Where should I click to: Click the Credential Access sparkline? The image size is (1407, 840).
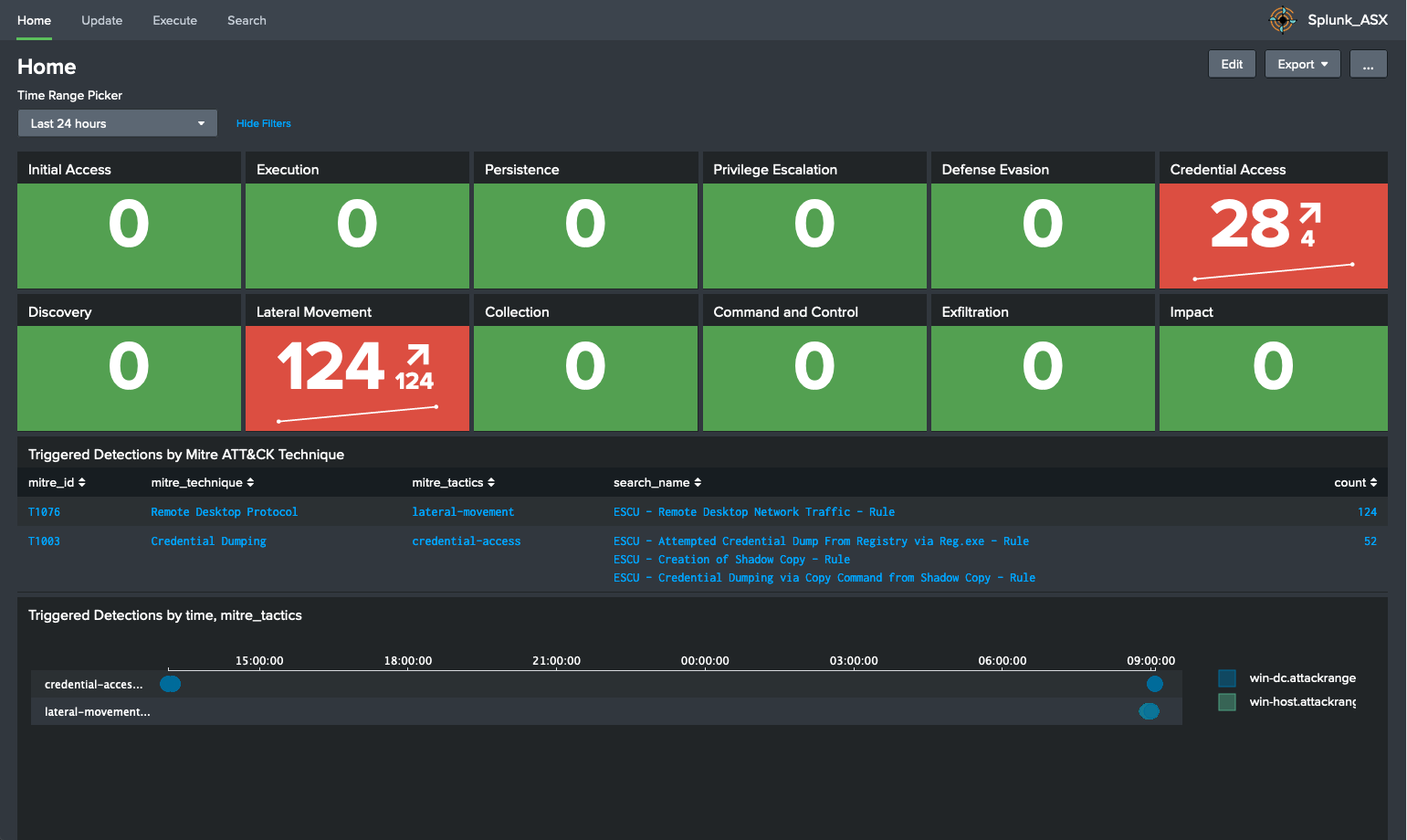click(x=1273, y=271)
